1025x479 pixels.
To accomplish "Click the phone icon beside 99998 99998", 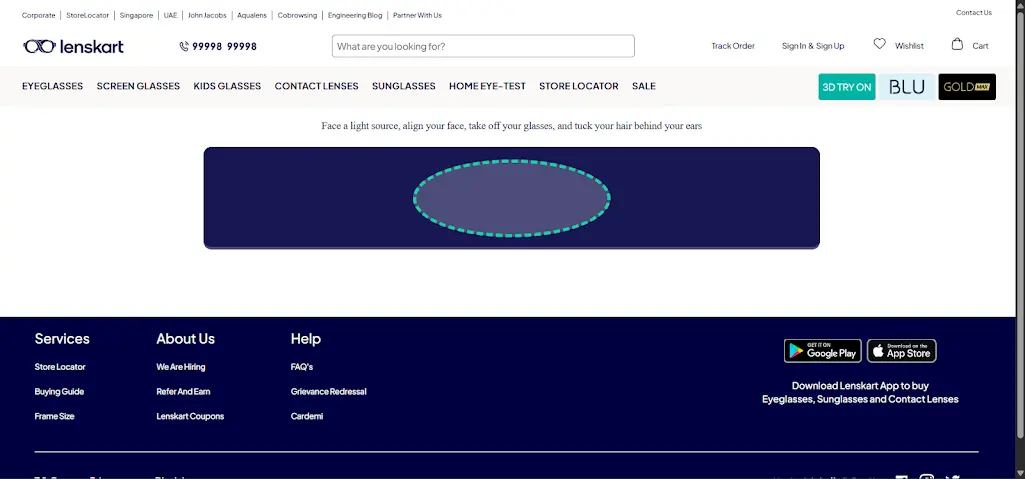I will (x=184, y=46).
